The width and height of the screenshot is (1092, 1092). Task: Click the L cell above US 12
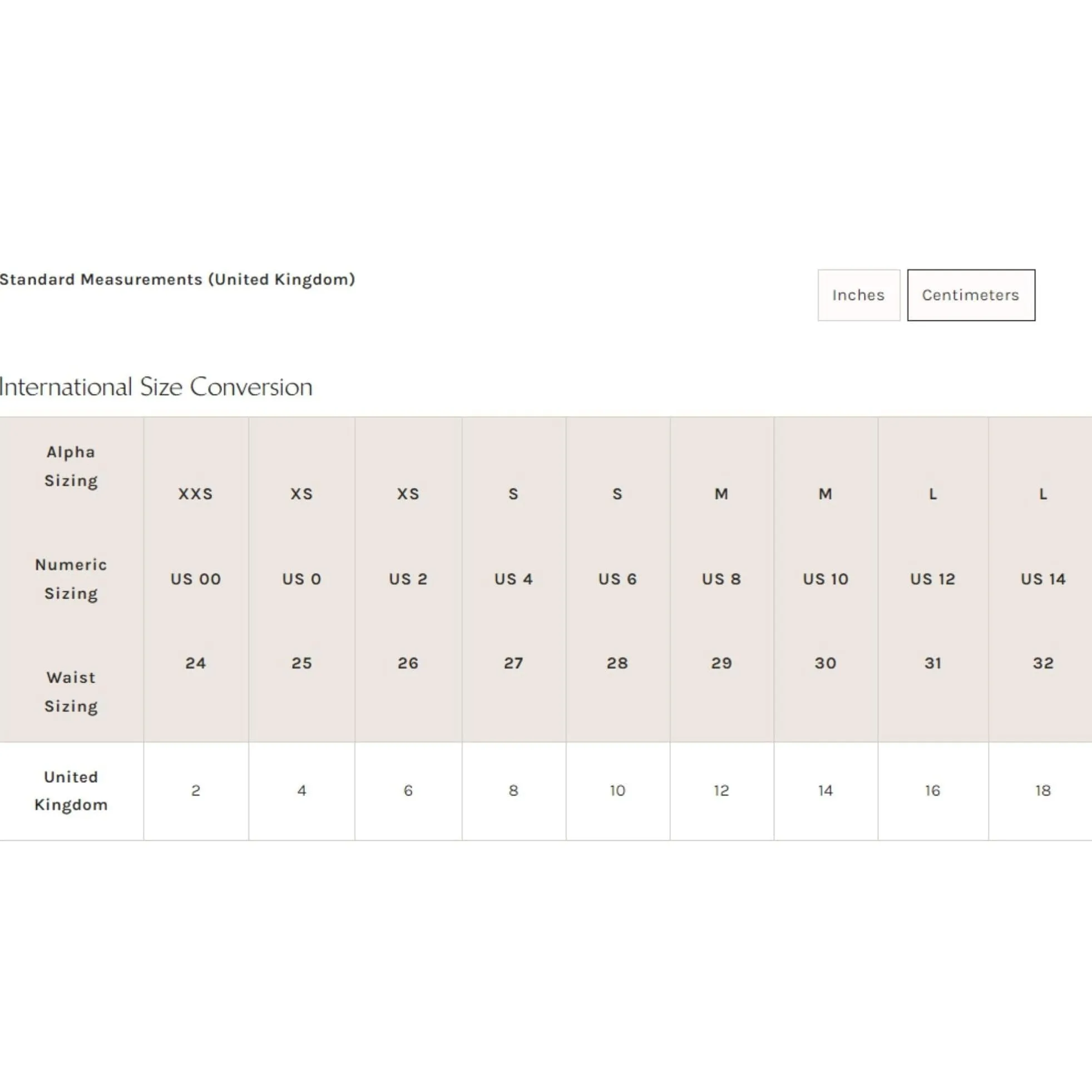932,494
